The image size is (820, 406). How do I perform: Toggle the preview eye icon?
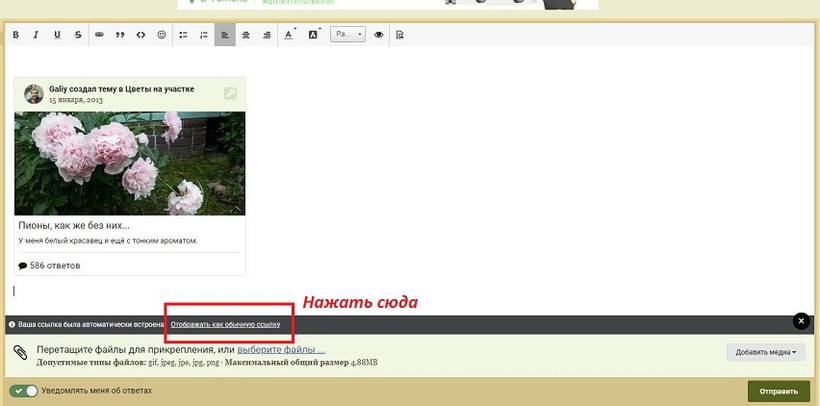tap(379, 35)
